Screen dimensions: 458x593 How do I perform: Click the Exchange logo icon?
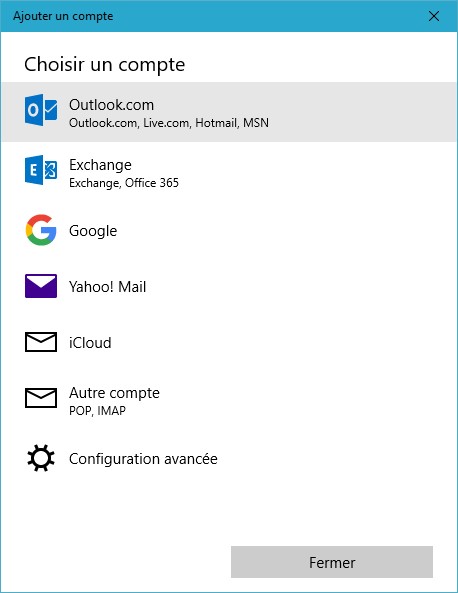pos(41,170)
